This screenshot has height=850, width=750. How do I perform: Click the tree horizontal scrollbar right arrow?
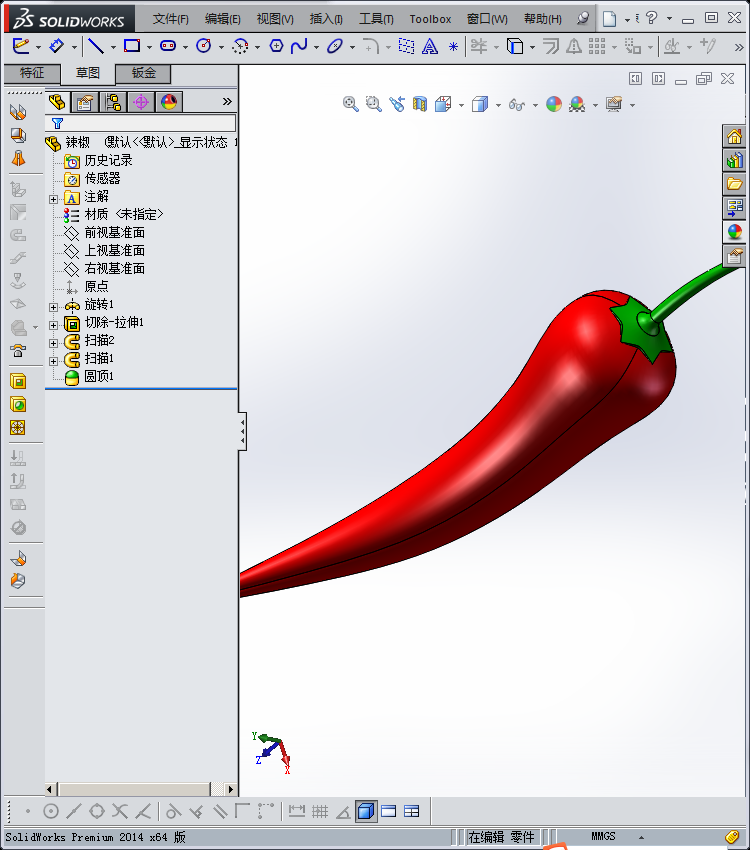(231, 789)
